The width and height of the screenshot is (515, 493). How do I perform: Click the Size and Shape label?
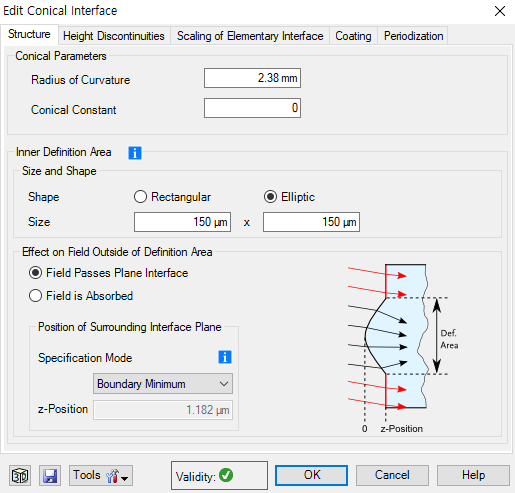(x=59, y=171)
